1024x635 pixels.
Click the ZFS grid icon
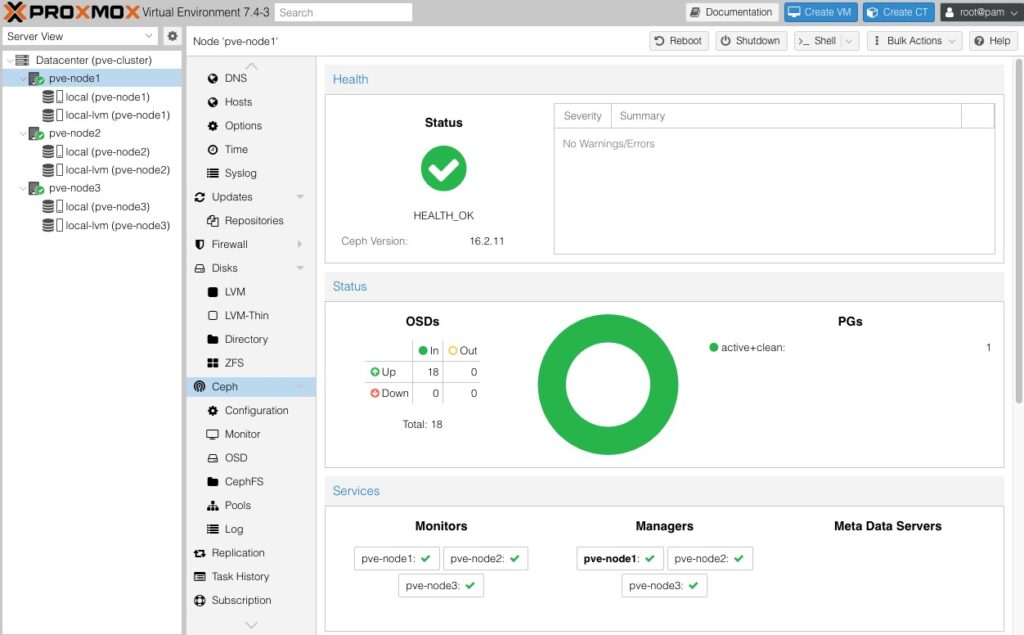(x=212, y=363)
